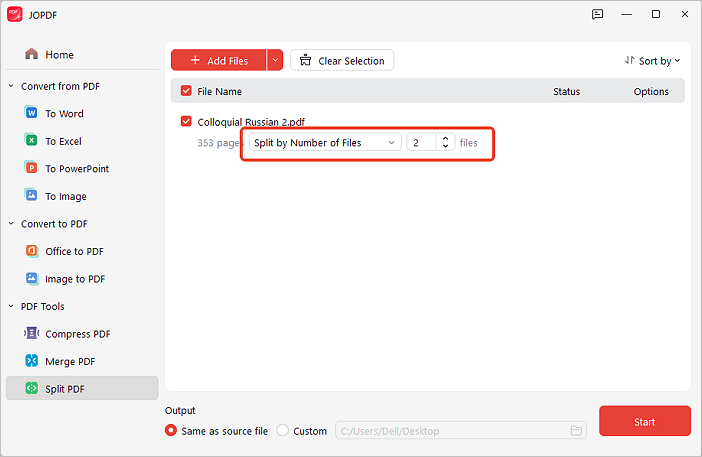Click the To Excel icon
Image resolution: width=702 pixels, height=457 pixels.
click(x=32, y=141)
